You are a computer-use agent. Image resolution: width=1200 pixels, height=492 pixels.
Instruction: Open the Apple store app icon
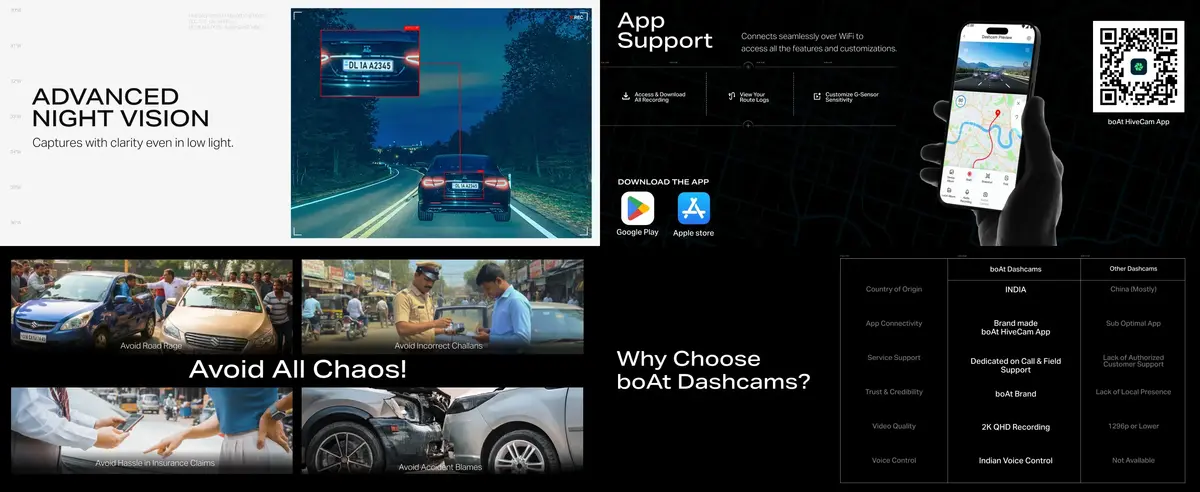(x=693, y=208)
